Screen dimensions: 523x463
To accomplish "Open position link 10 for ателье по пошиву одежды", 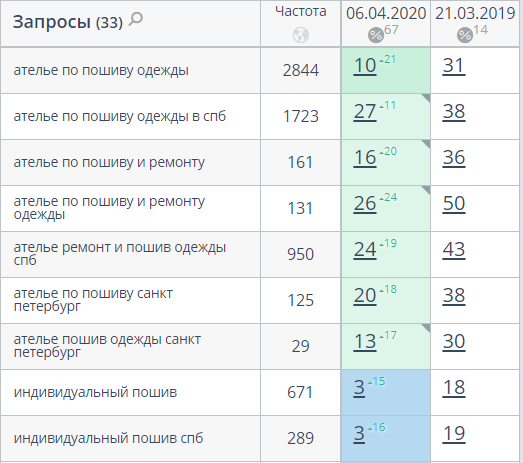I will (x=365, y=66).
